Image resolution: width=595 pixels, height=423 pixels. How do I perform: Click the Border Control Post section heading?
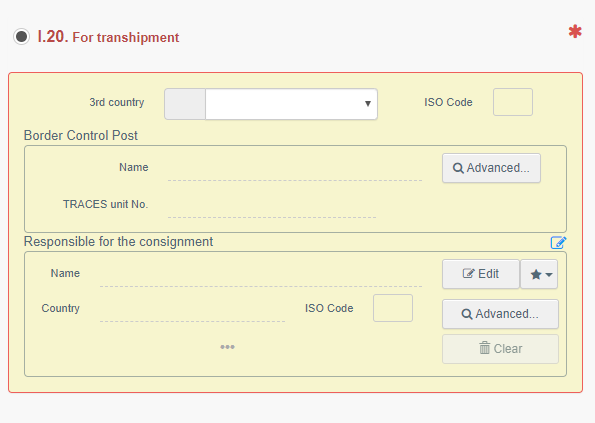pyautogui.click(x=81, y=135)
